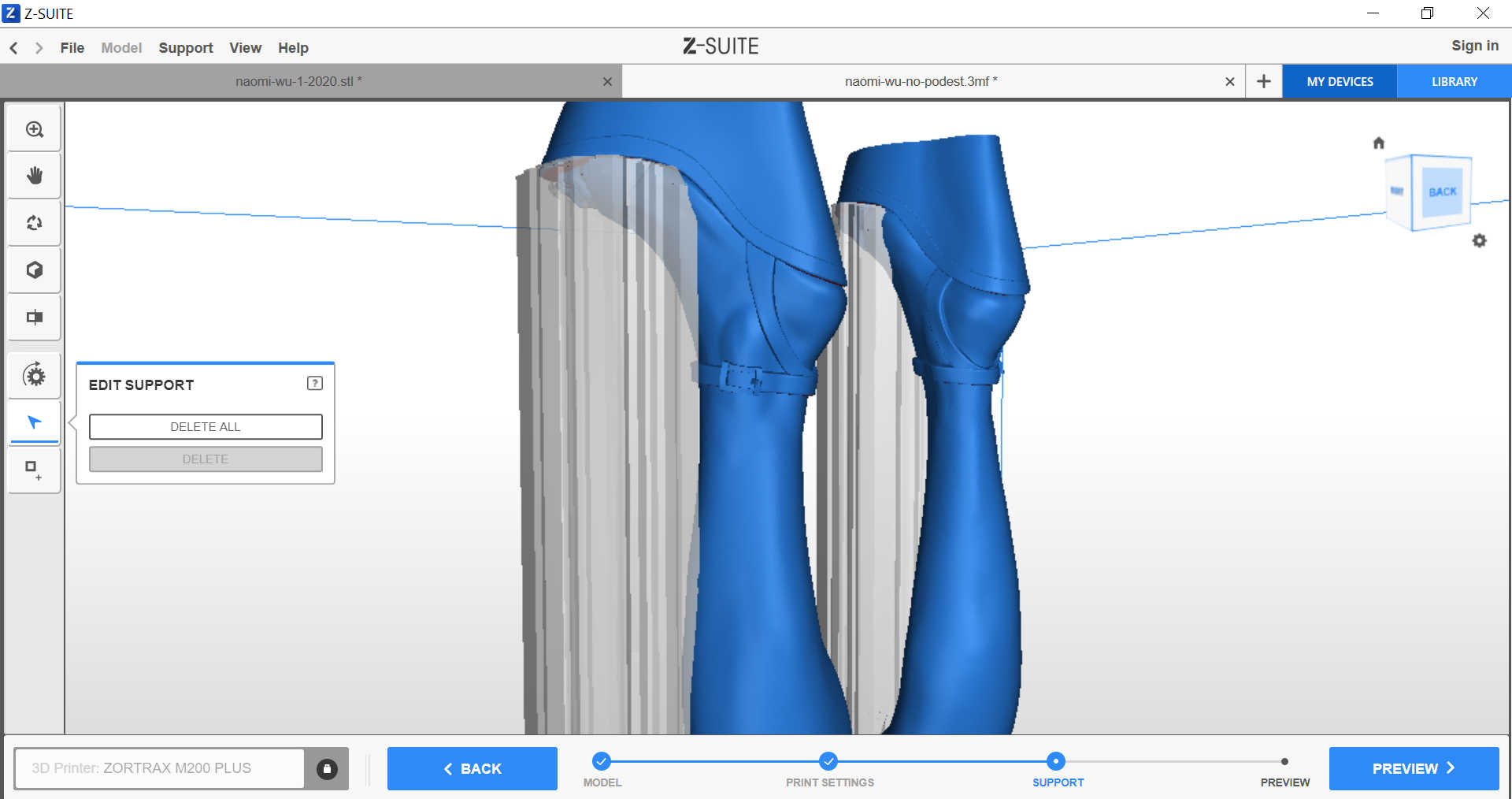The width and height of the screenshot is (1512, 799).
Task: Open the cross-section view tool
Action: click(34, 317)
